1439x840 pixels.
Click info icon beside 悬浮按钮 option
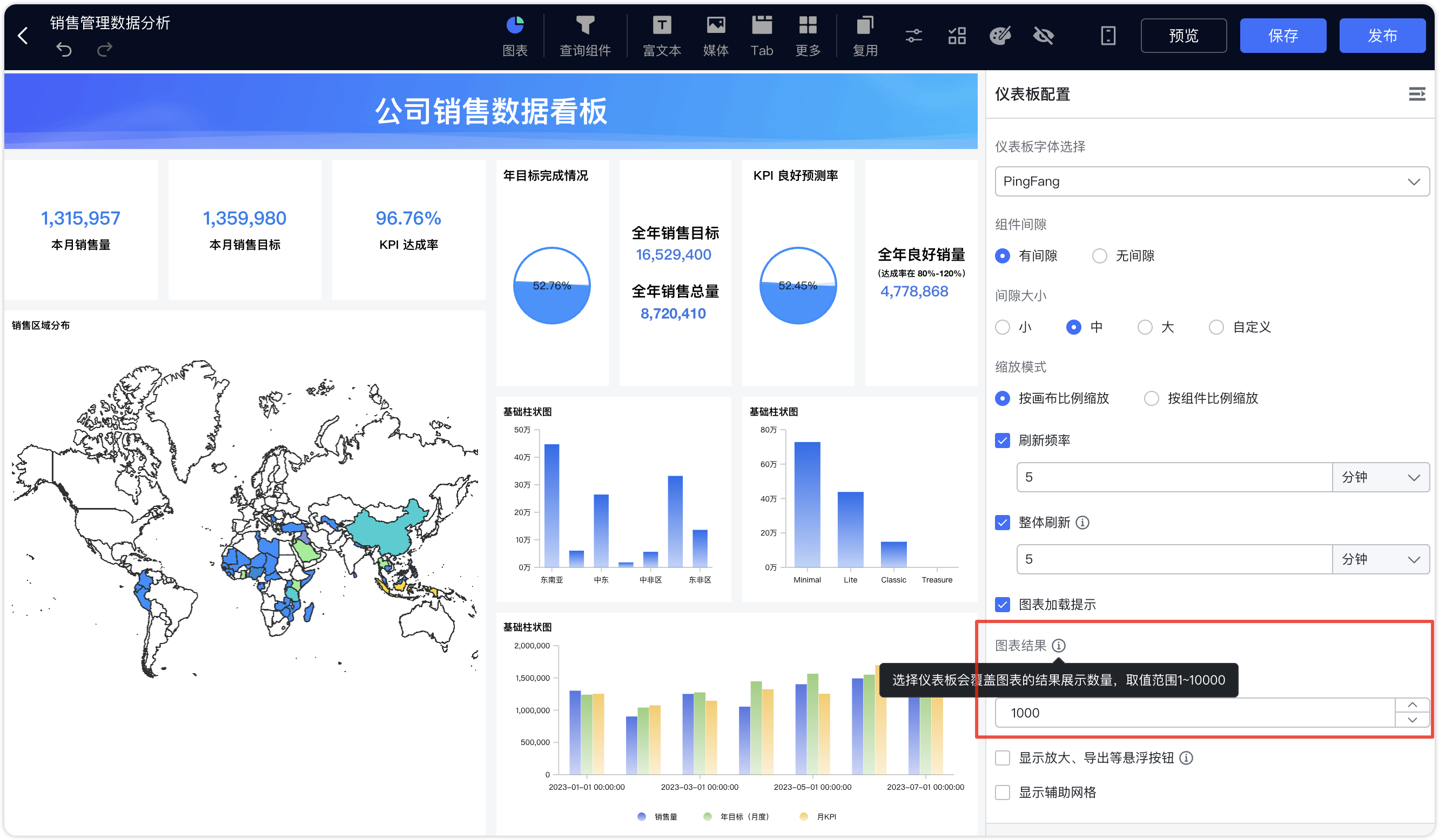pyautogui.click(x=1186, y=758)
